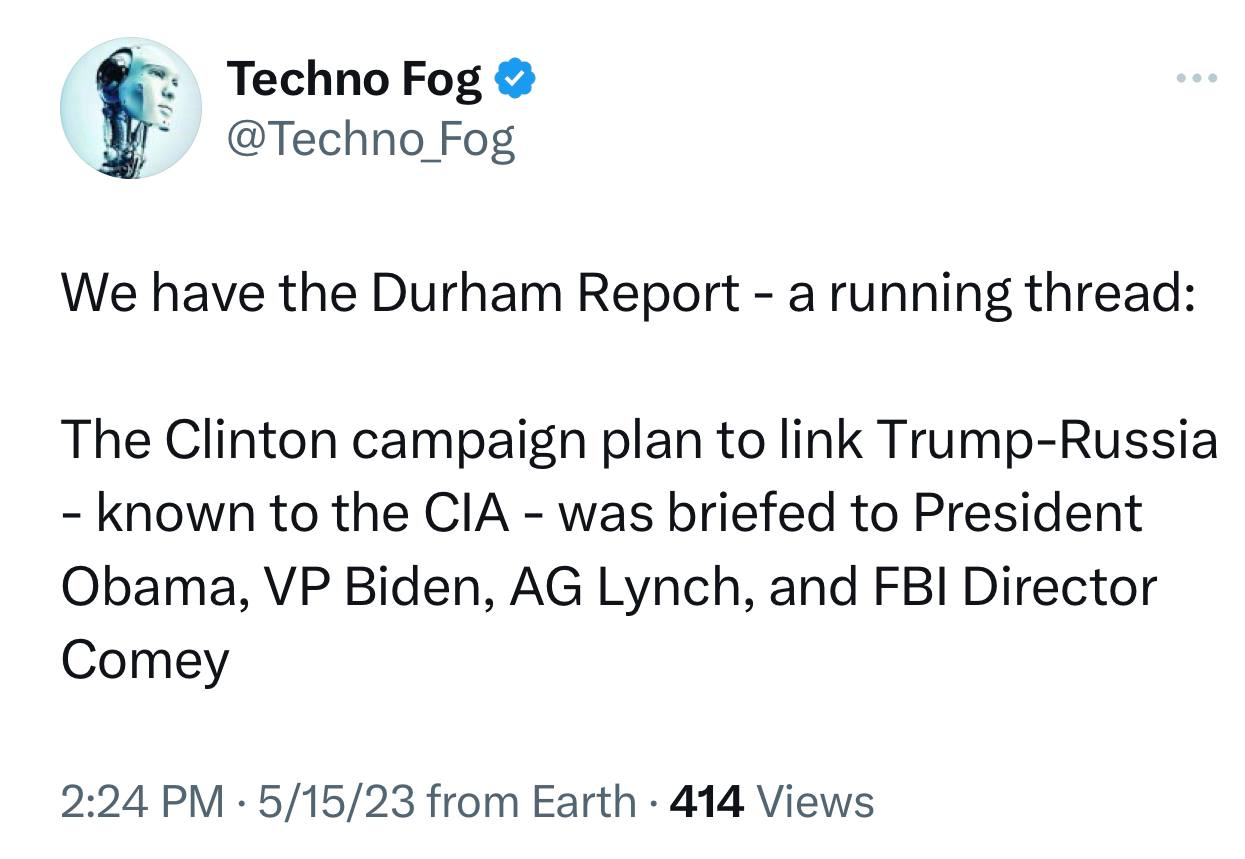This screenshot has height=859, width=1245.
Task: Open the Techno Fog profile avatar
Action: coord(130,110)
